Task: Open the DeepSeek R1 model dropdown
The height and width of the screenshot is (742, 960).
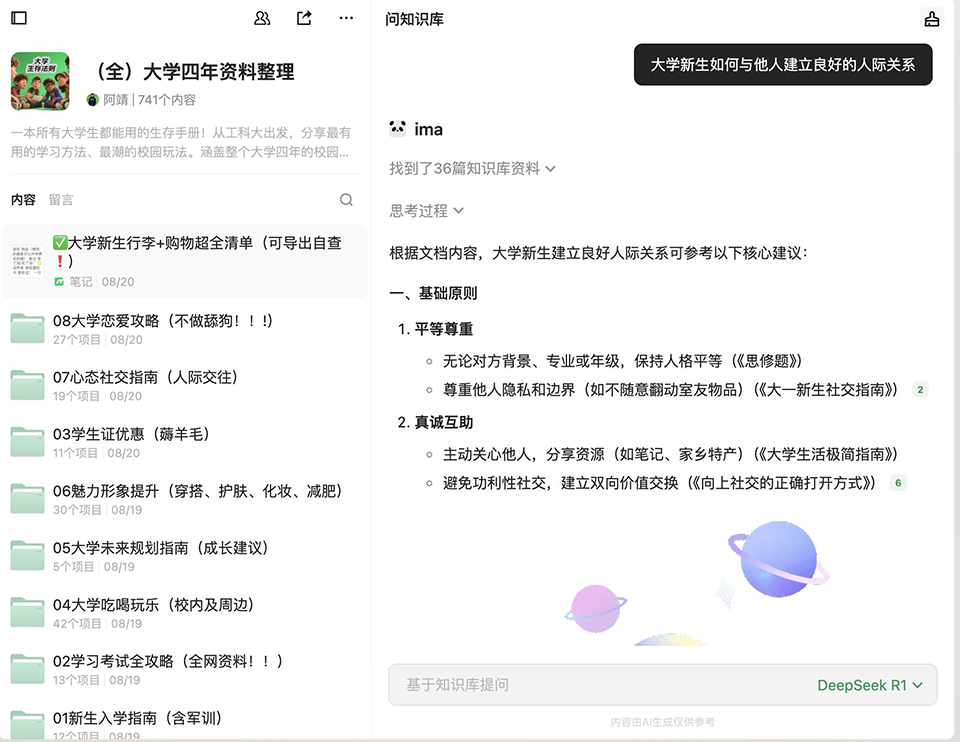Action: [x=869, y=685]
